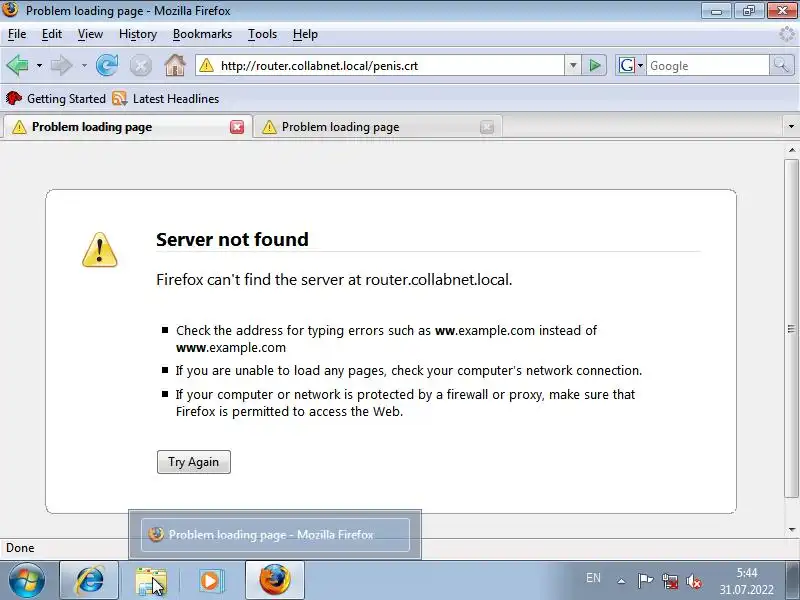Click the greyed Stop loading button
This screenshot has width=800, height=600.
pyautogui.click(x=141, y=66)
